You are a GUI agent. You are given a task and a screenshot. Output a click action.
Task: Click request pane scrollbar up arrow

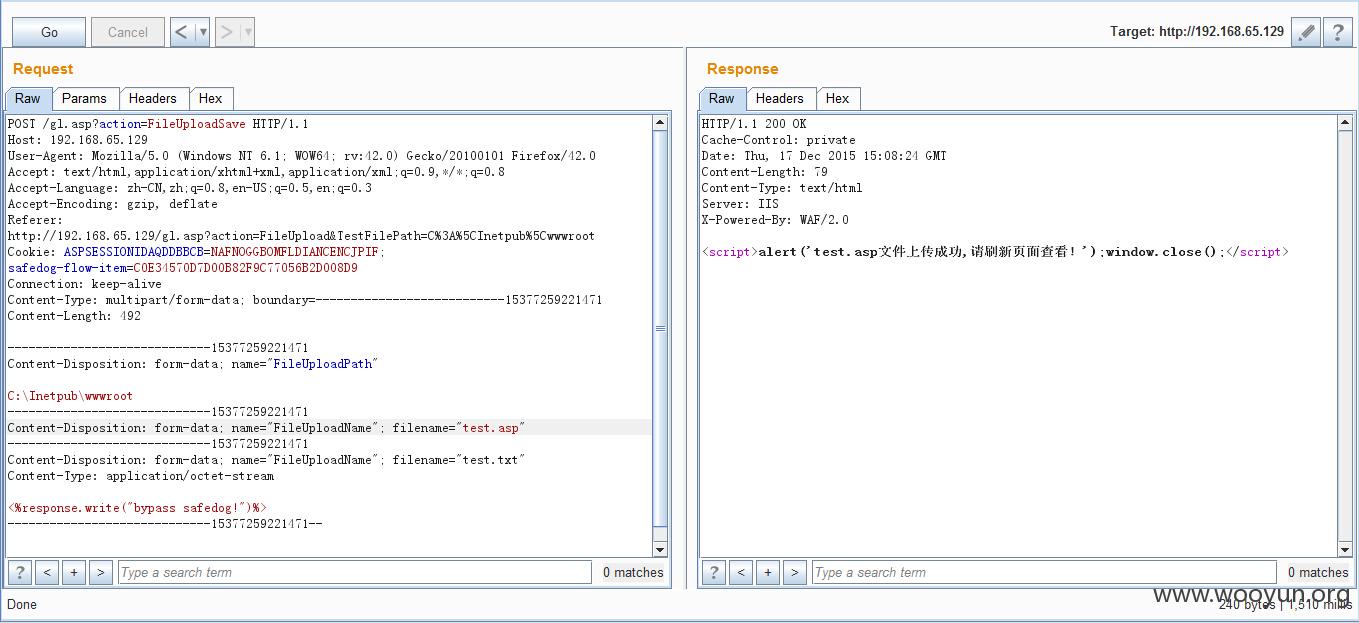pos(660,122)
